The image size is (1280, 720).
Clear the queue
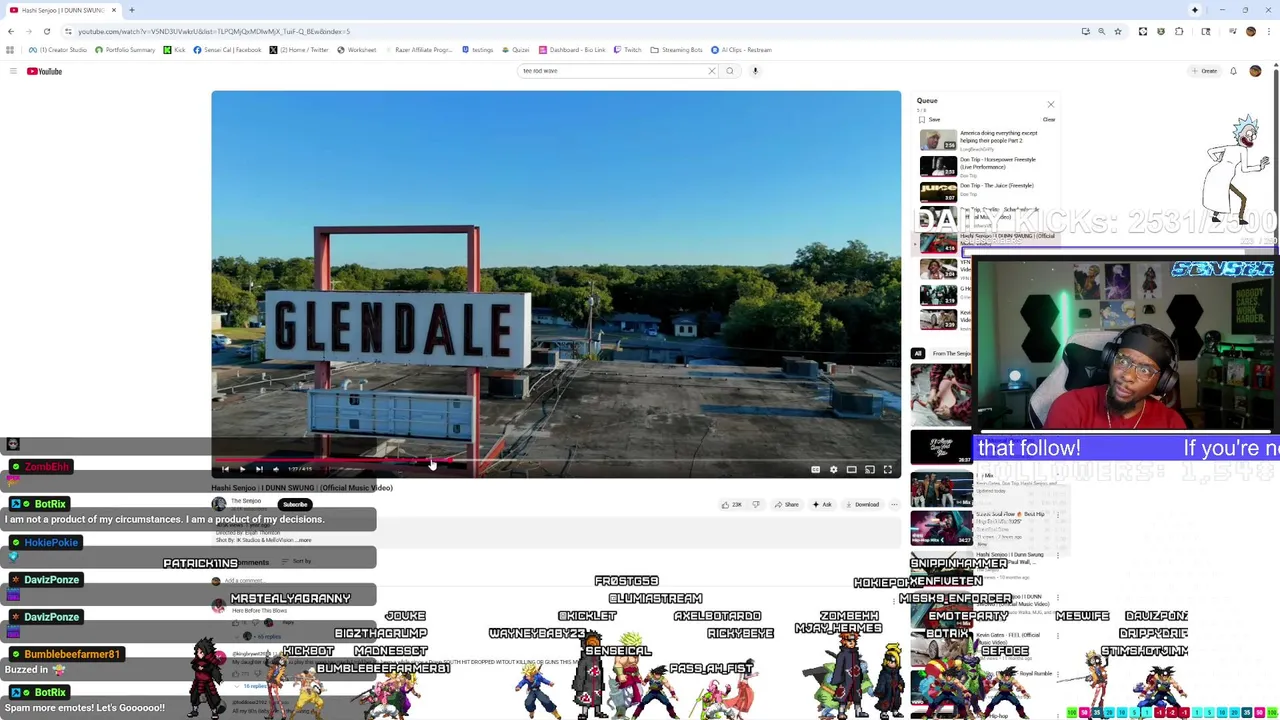tap(1049, 119)
